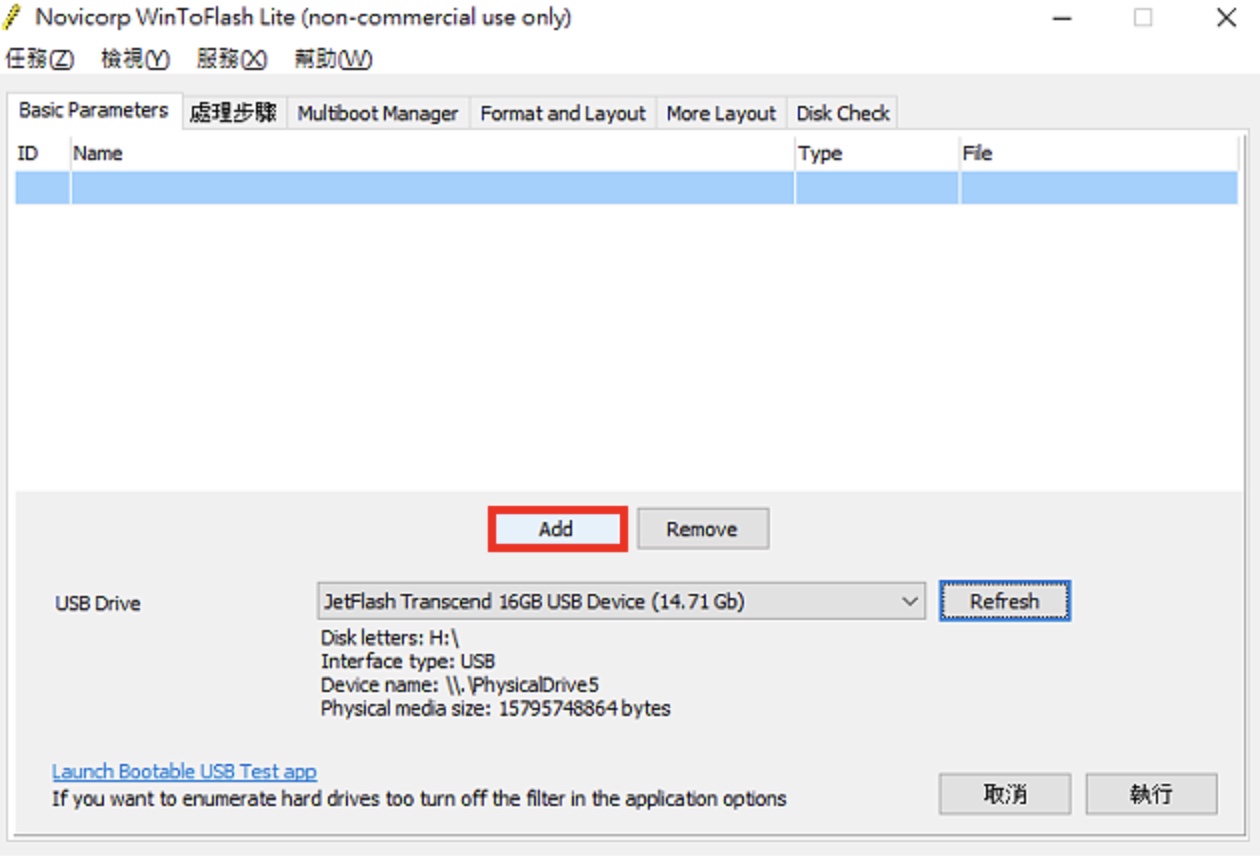Switch to the Basic Parameters tab
The width and height of the screenshot is (1260, 856).
94,110
